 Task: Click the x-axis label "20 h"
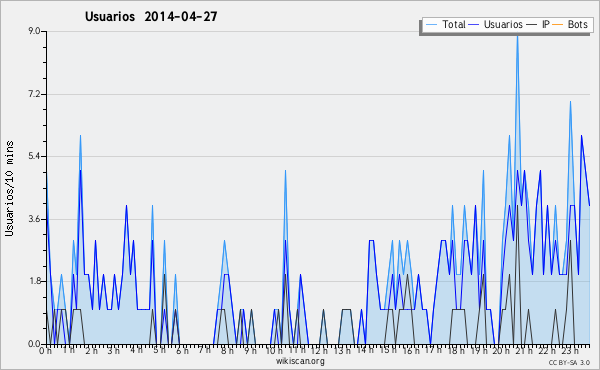pyautogui.click(x=501, y=350)
